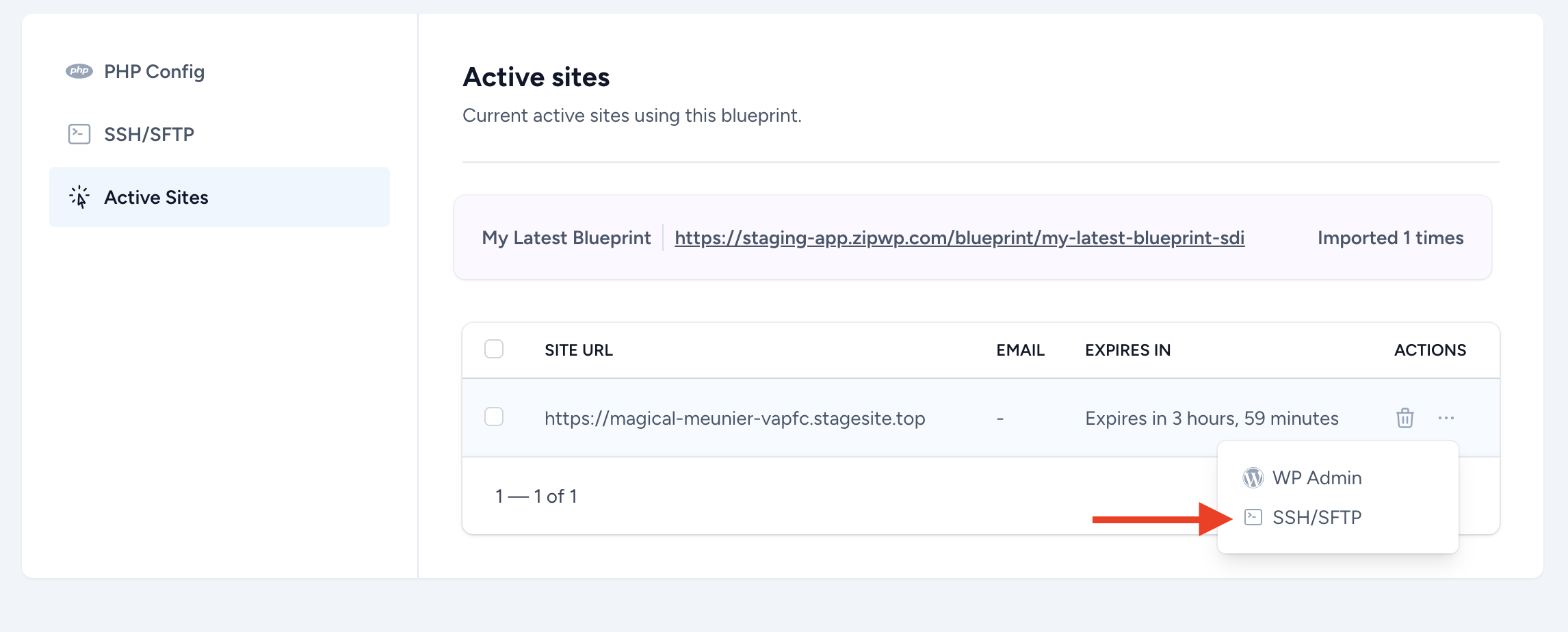The image size is (1568, 632).
Task: Select the magical-meunier site row checkbox
Action: tap(494, 417)
